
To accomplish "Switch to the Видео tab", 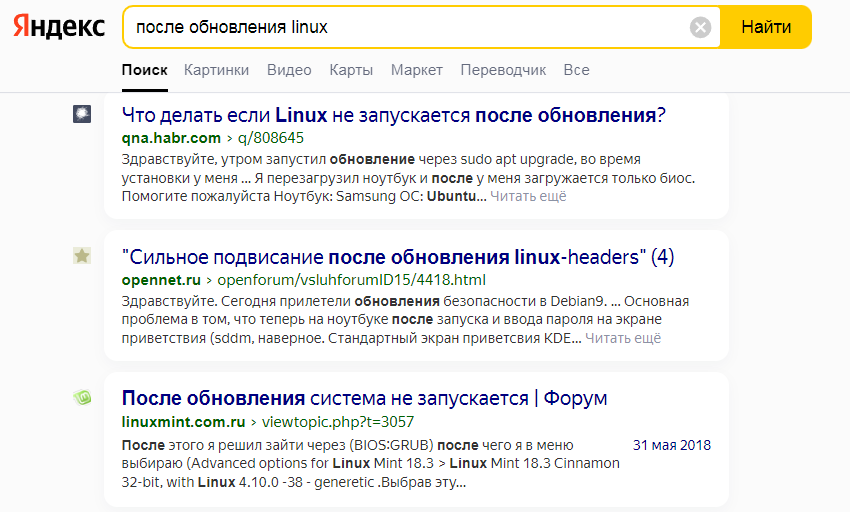I will [289, 70].
